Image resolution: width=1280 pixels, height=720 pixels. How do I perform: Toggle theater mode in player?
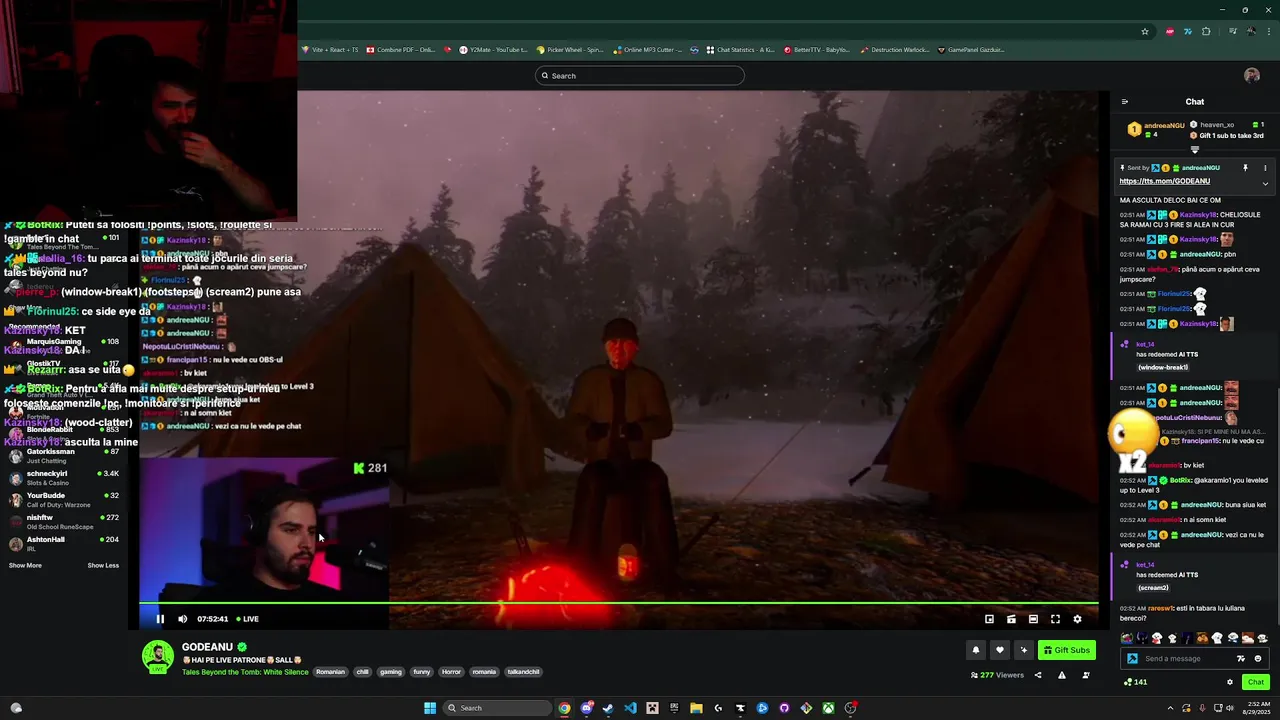click(1033, 619)
